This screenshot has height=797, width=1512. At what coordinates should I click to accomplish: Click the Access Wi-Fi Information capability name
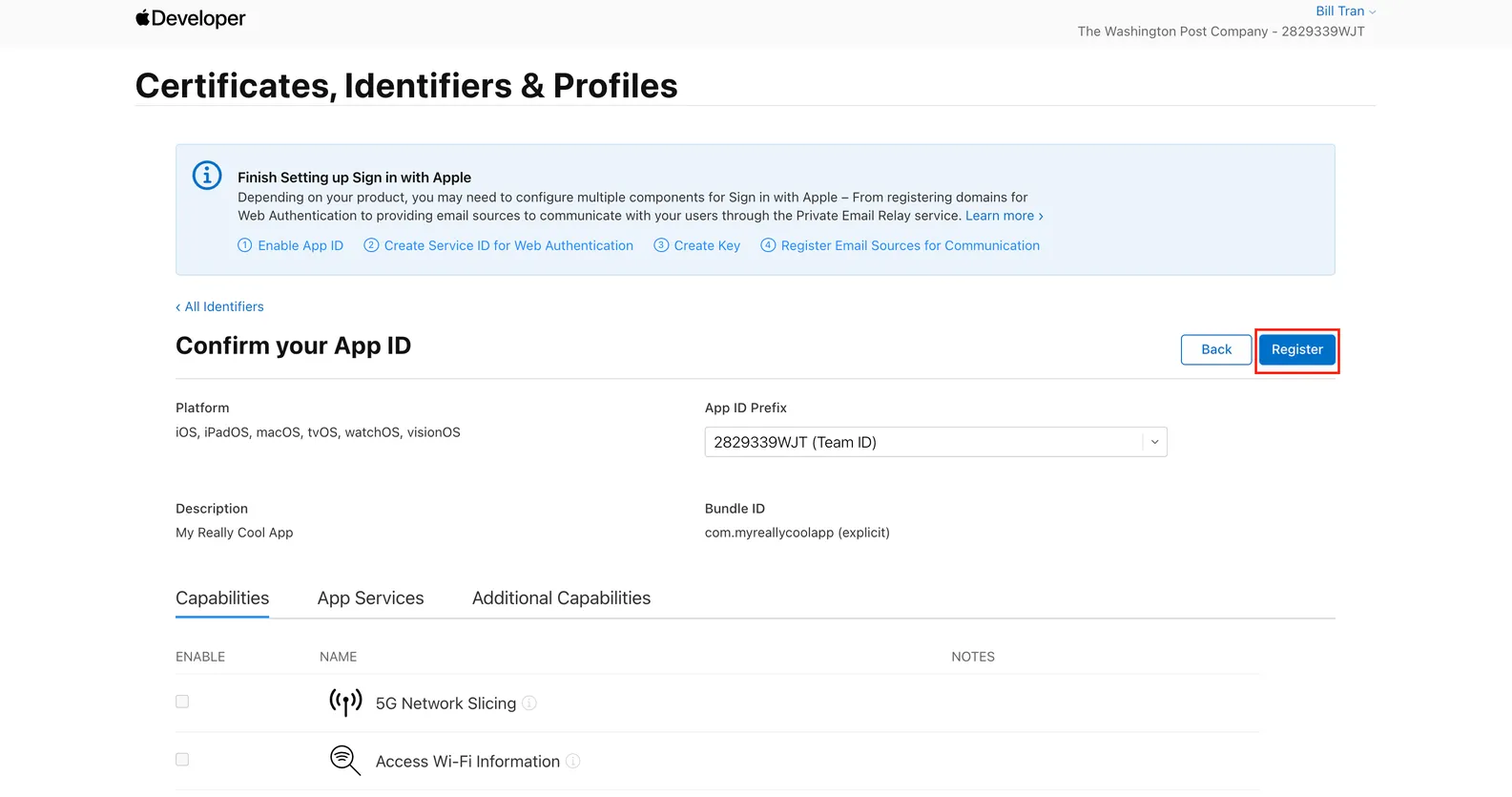point(467,762)
